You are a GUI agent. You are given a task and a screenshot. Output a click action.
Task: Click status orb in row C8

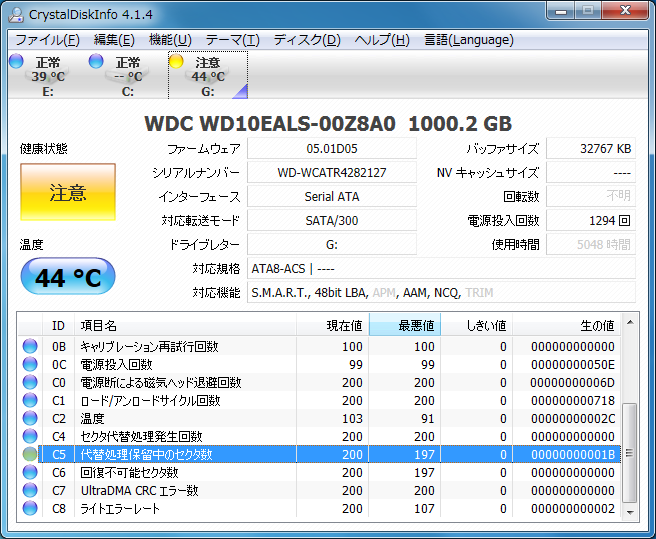pyautogui.click(x=30, y=508)
